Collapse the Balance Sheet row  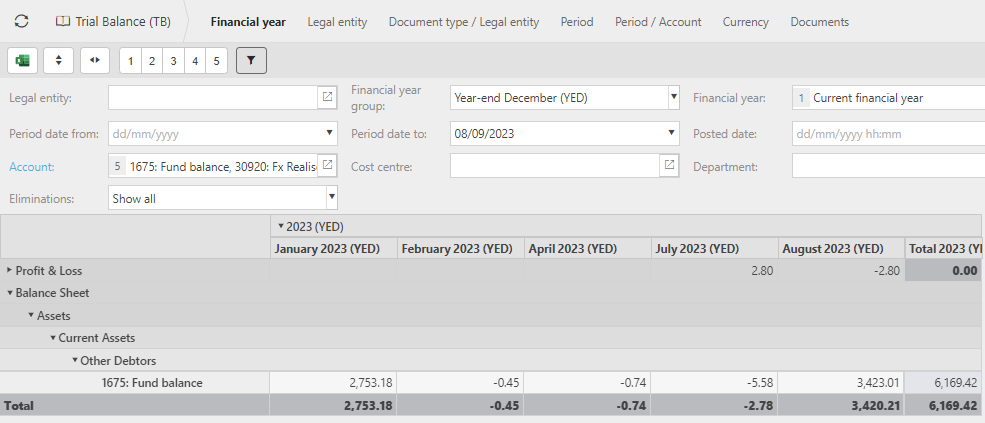click(9, 292)
